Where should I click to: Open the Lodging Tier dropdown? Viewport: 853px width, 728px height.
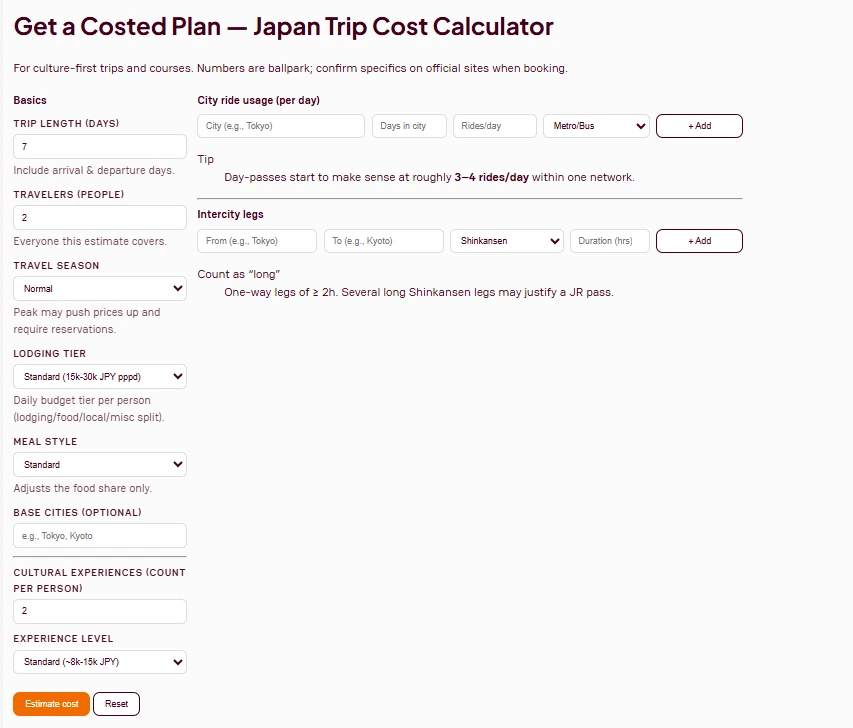99,377
